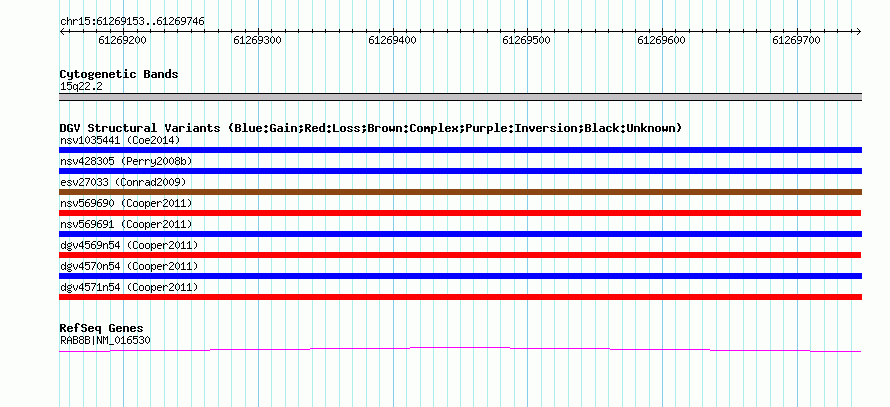Click the Cytogenetic Bands track title

coord(119,74)
